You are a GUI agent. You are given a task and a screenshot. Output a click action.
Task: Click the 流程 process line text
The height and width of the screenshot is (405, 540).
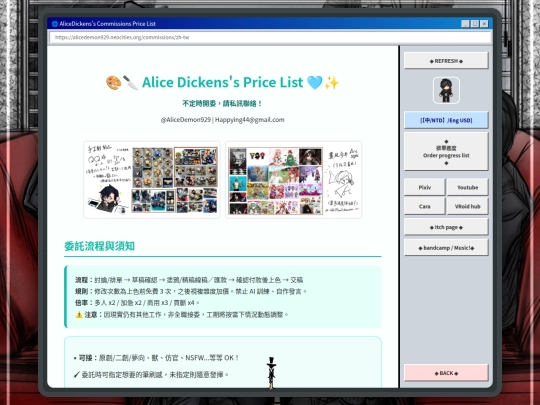click(189, 280)
